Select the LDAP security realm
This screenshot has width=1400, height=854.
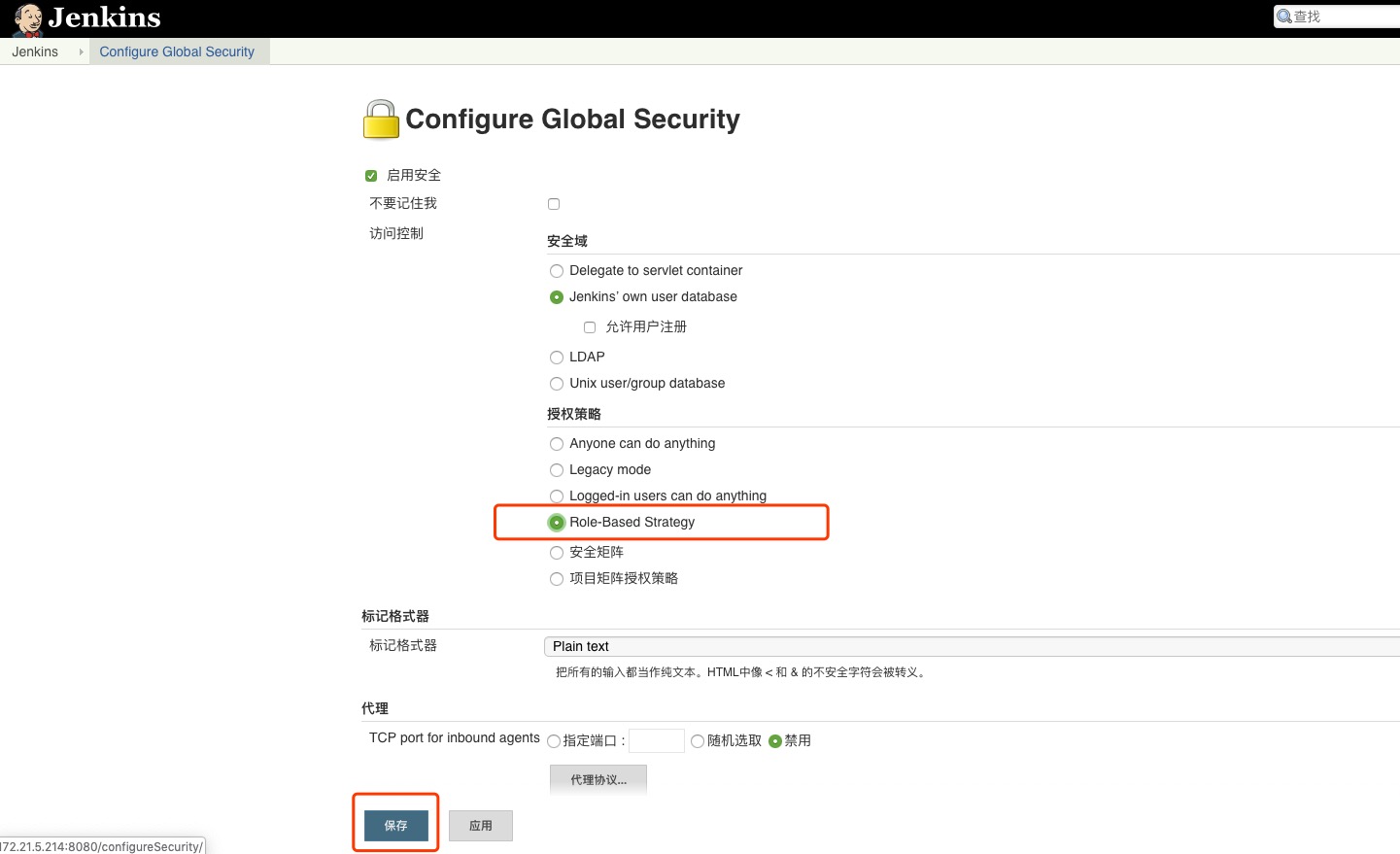pos(557,358)
